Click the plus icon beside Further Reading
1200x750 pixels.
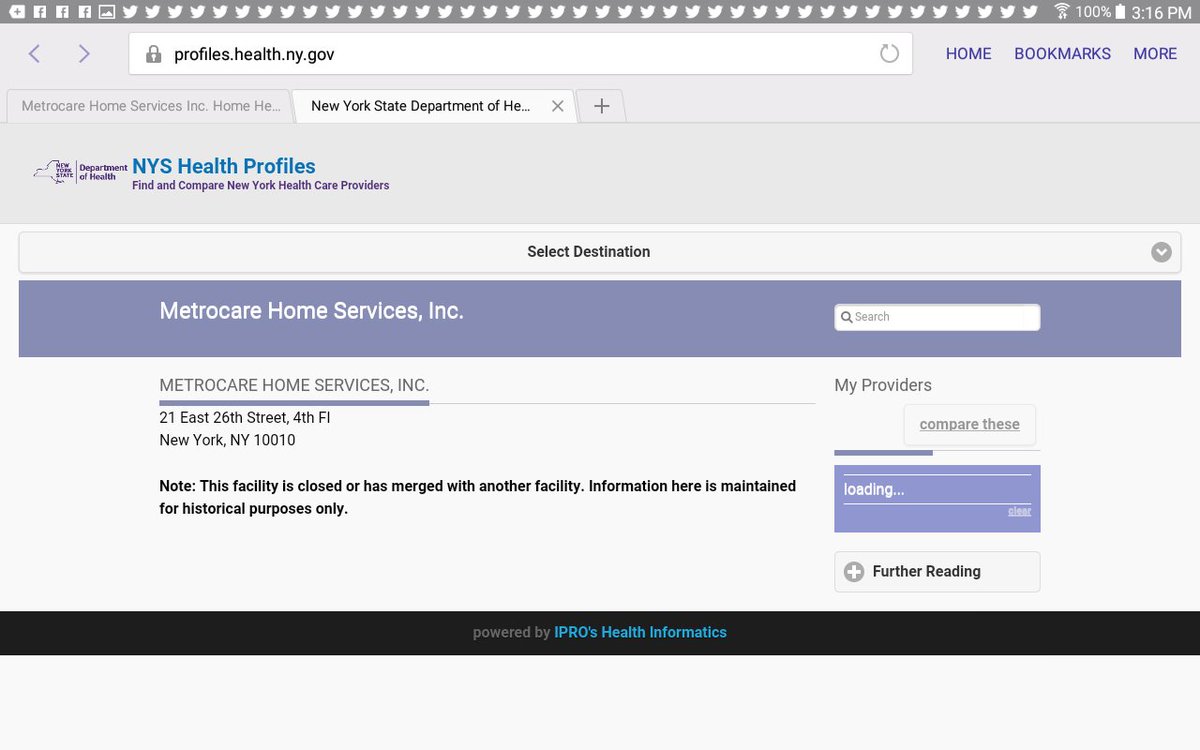point(854,572)
